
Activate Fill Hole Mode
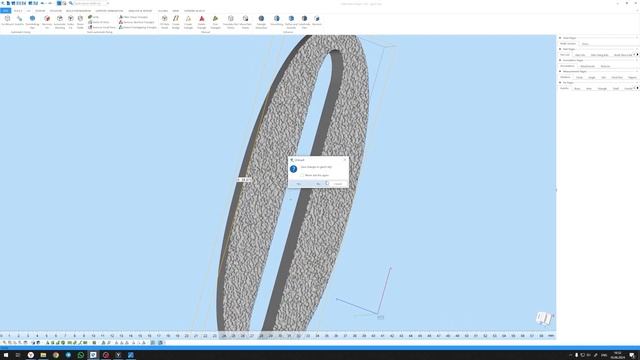[164, 22]
